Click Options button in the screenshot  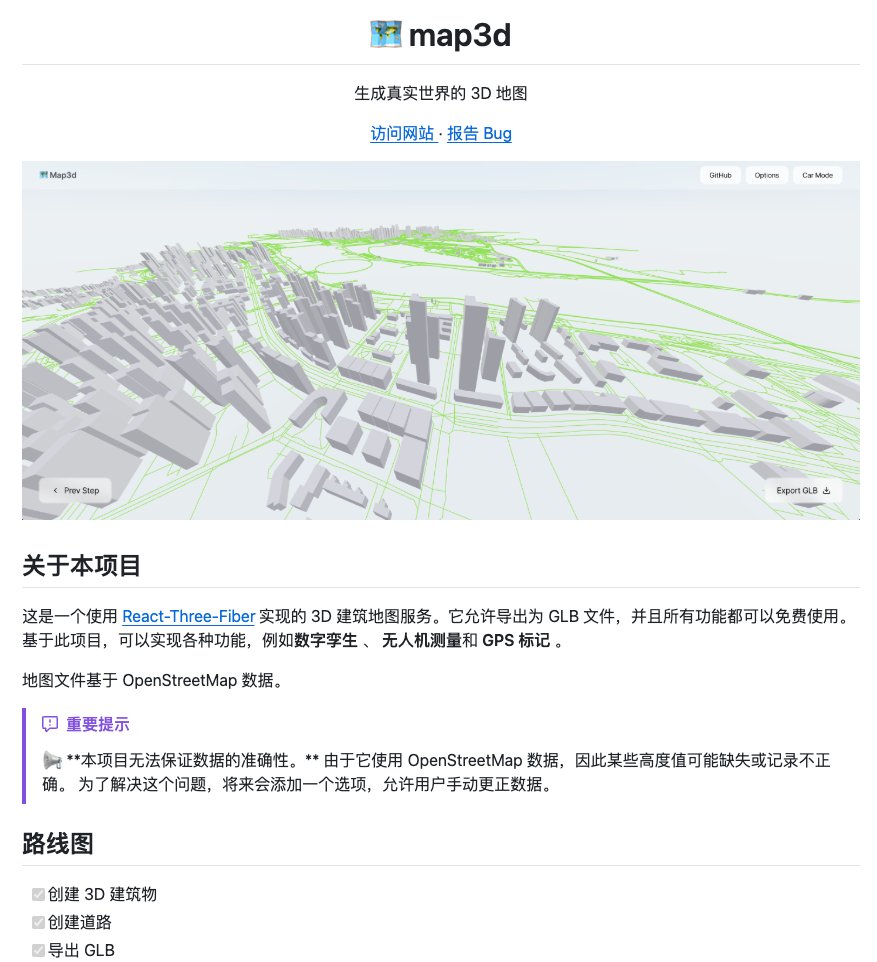pyautogui.click(x=767, y=175)
